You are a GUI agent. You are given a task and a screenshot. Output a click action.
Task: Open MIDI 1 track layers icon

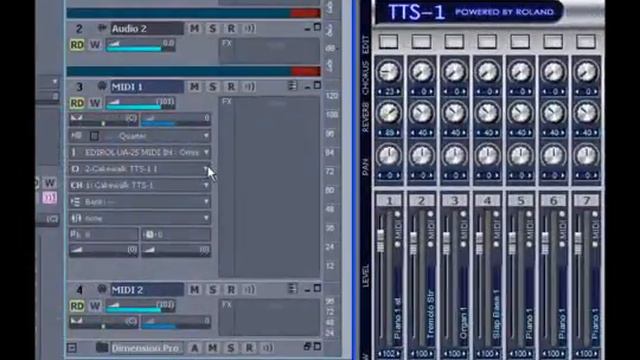coord(292,86)
